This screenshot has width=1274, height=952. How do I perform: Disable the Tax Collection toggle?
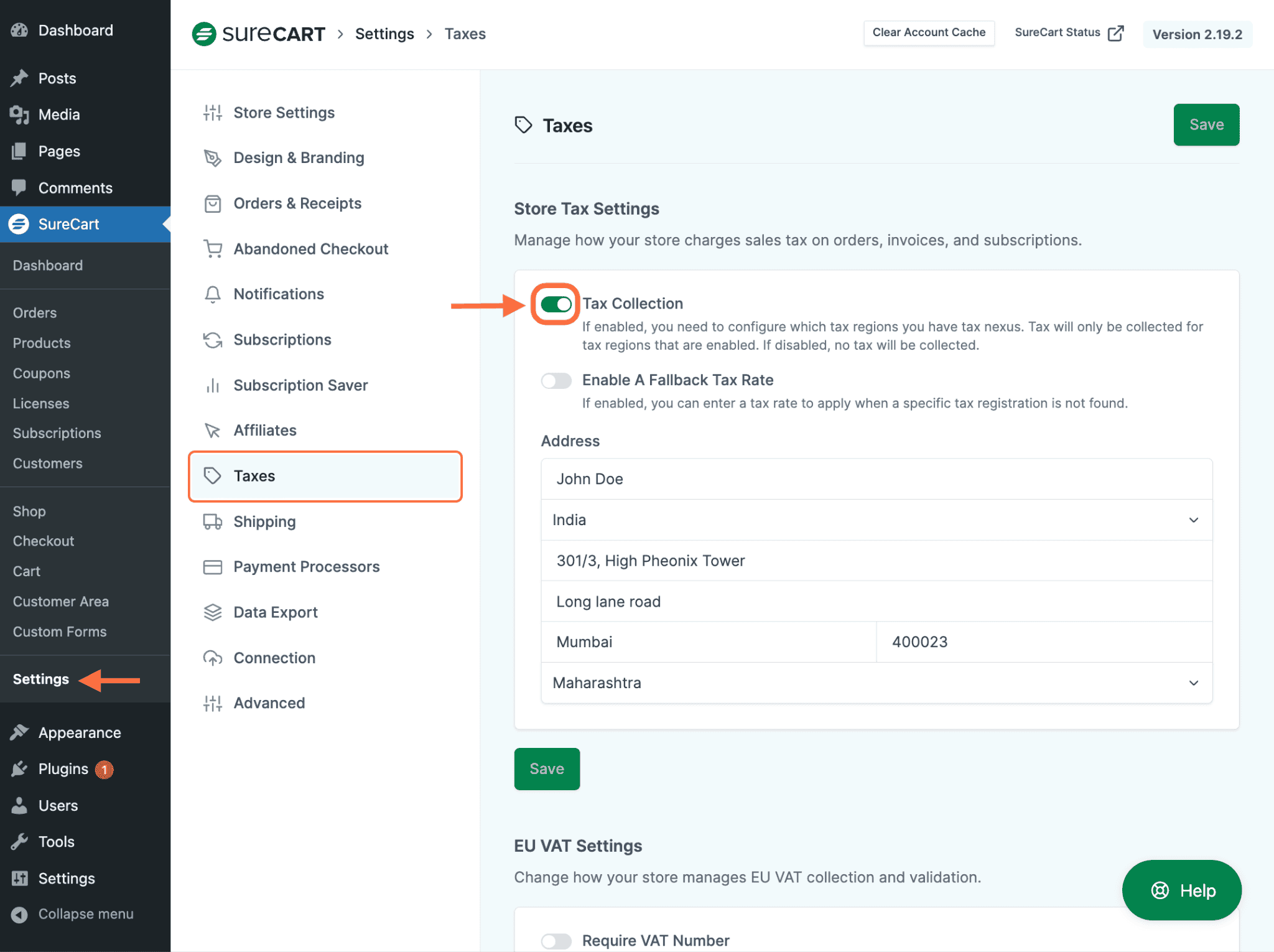pyautogui.click(x=554, y=304)
